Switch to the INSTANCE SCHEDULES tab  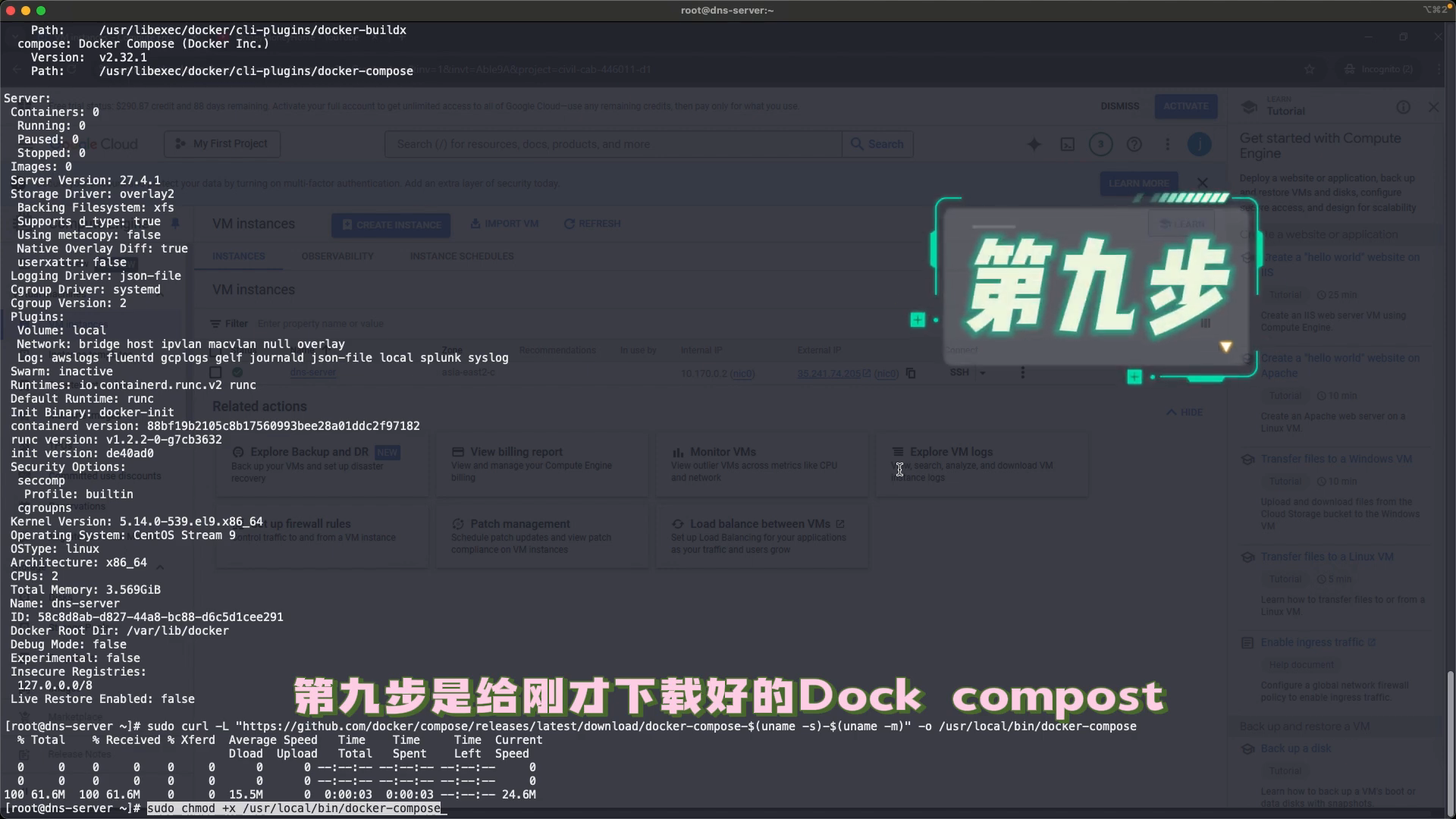click(x=462, y=256)
